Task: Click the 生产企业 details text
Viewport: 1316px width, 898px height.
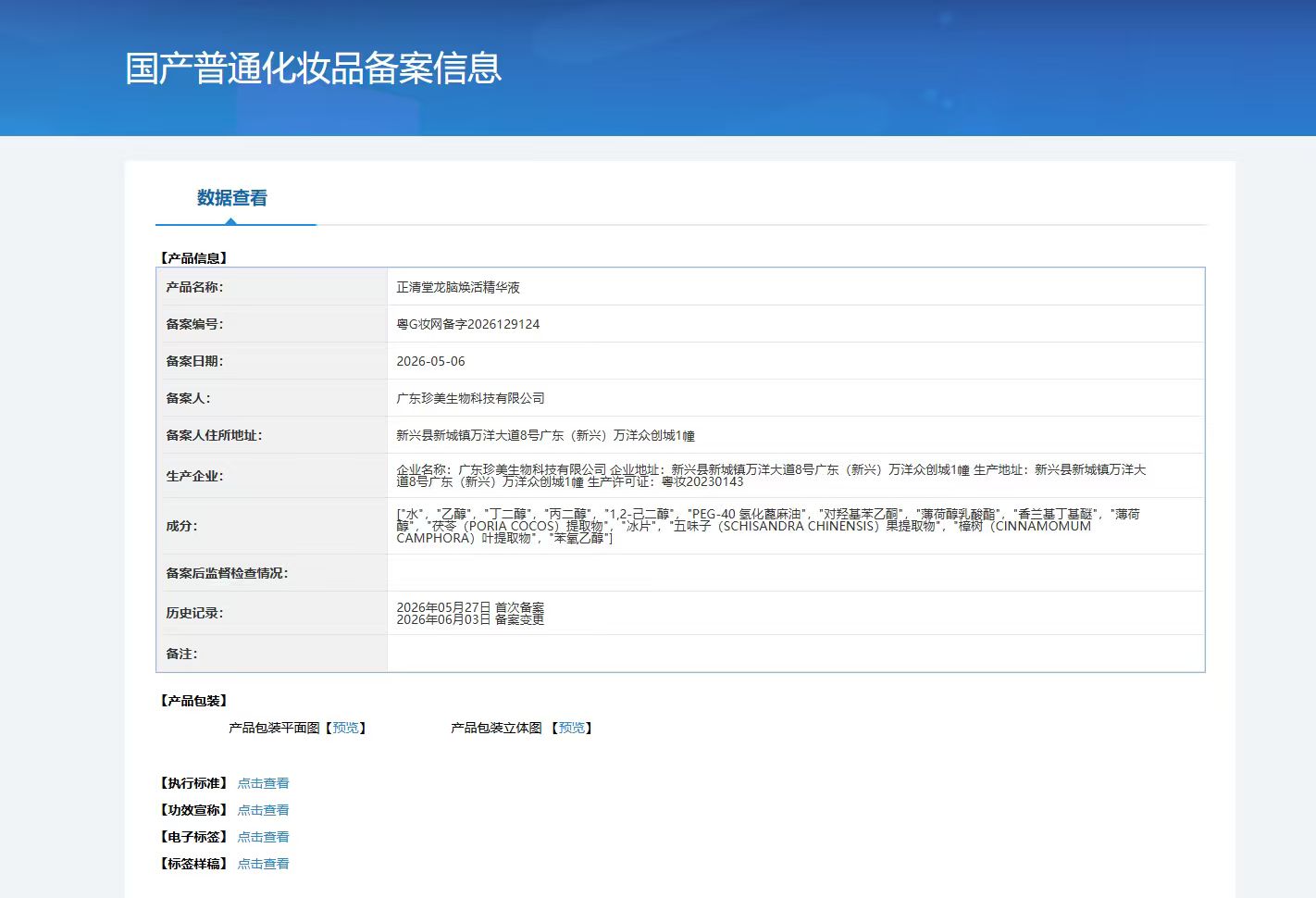Action: pos(771,476)
